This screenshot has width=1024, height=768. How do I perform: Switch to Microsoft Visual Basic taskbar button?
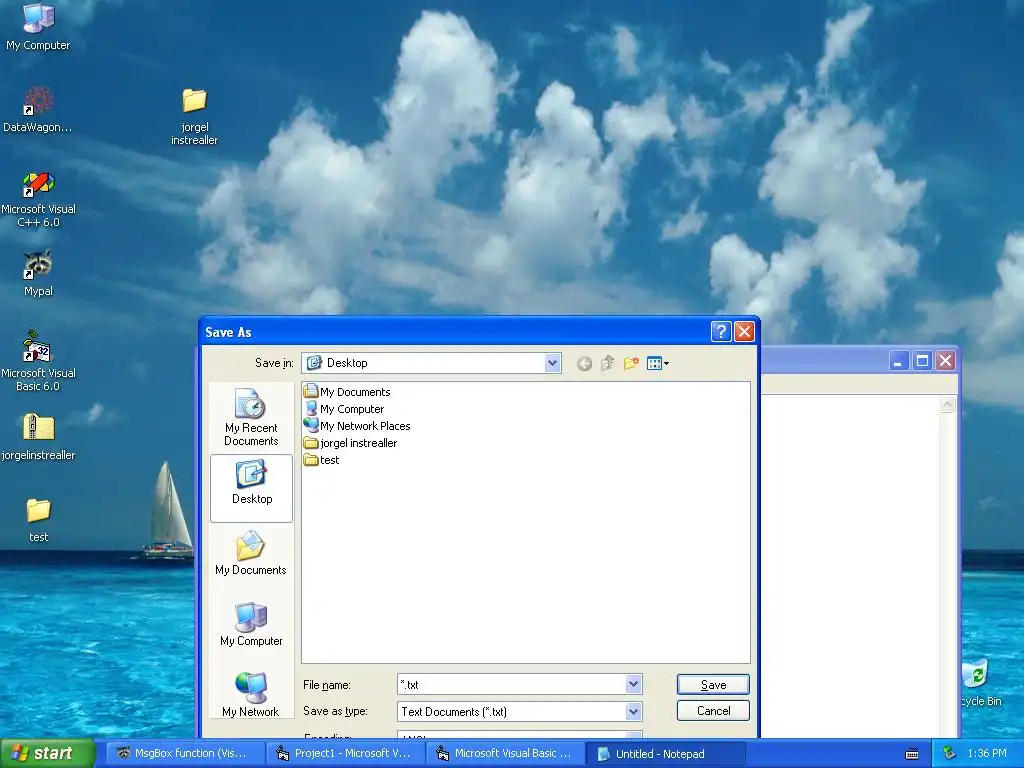pos(506,753)
